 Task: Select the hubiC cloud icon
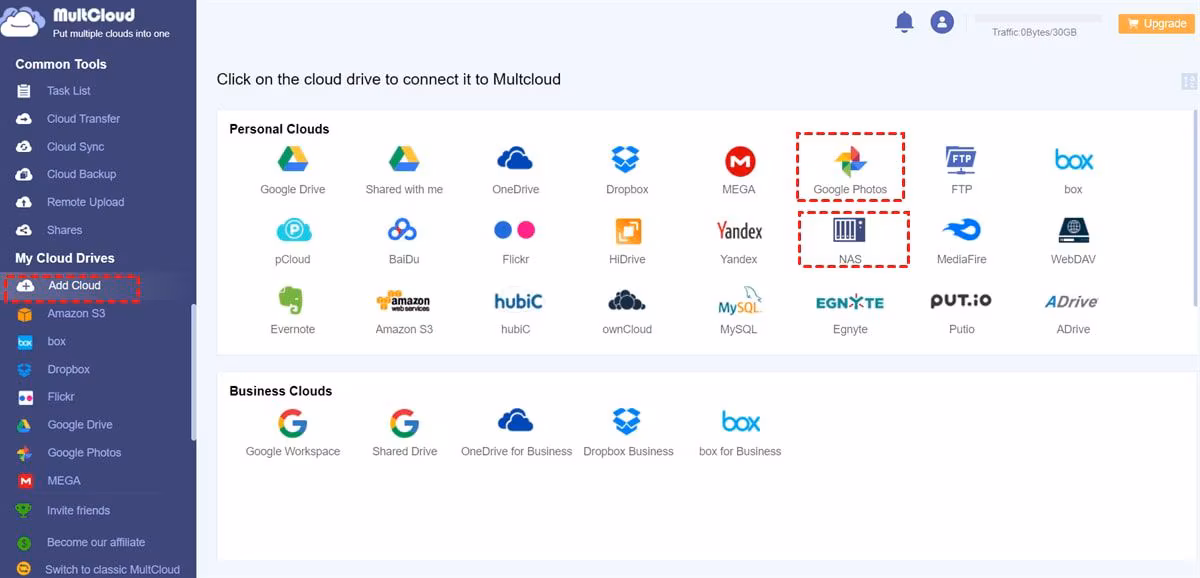click(518, 301)
